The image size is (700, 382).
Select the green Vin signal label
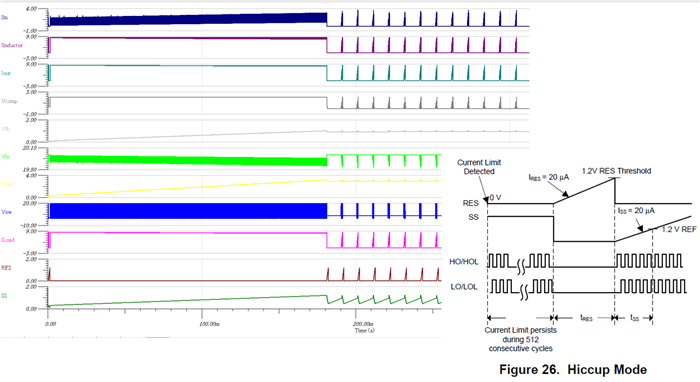(5, 157)
